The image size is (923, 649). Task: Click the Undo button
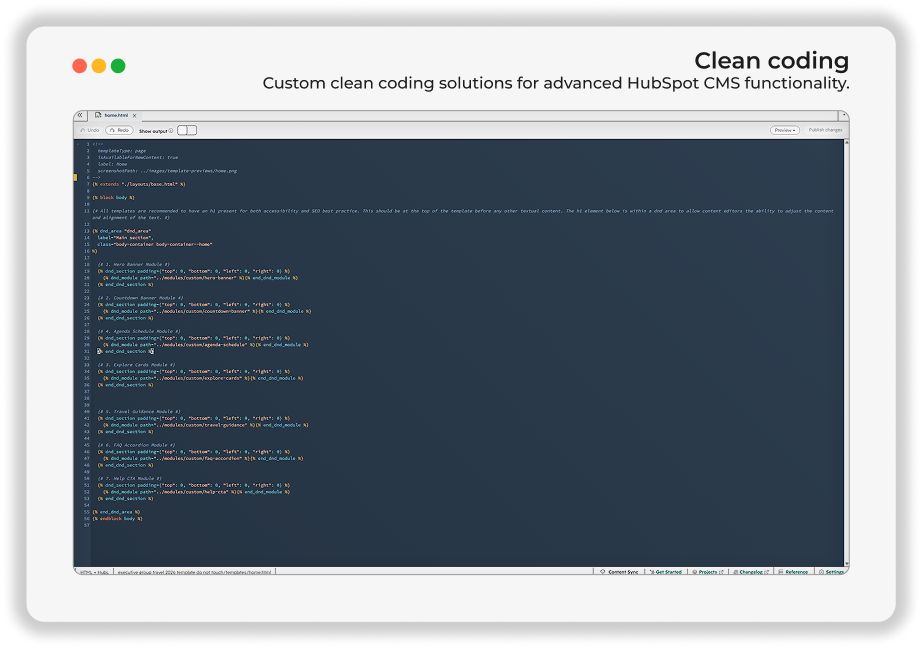click(x=90, y=130)
